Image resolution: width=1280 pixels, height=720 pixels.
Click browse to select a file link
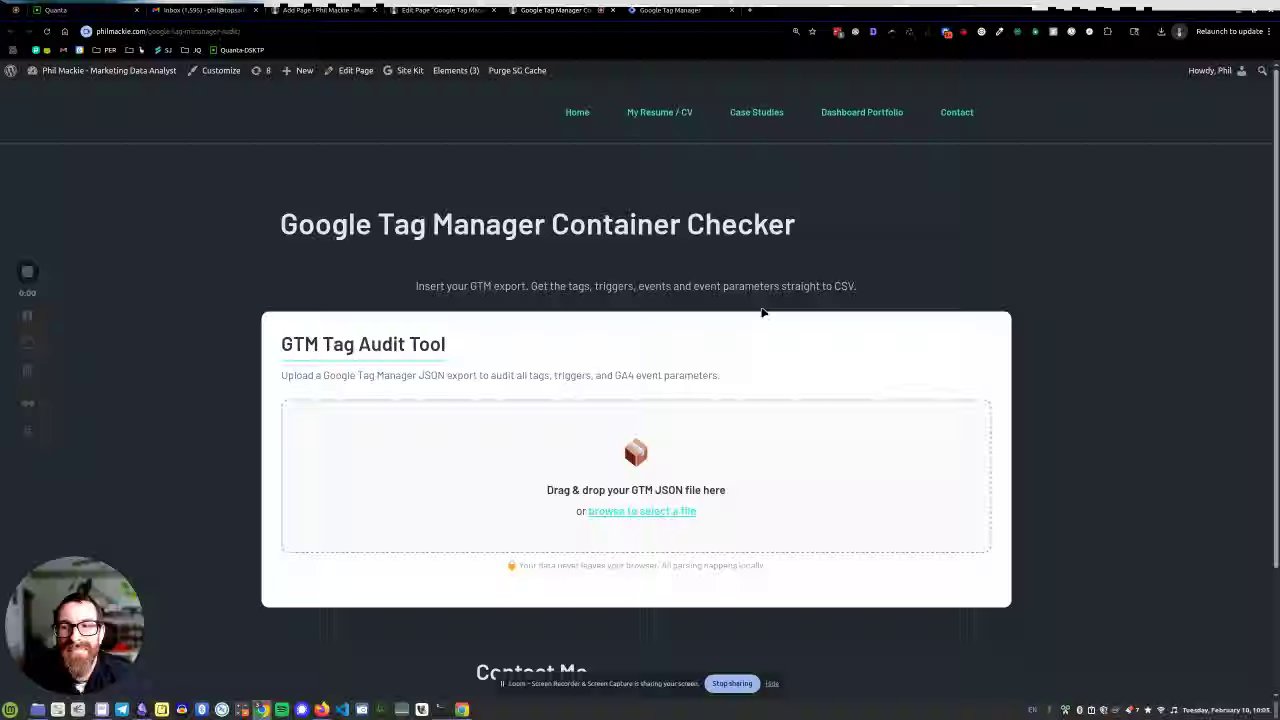(x=642, y=511)
